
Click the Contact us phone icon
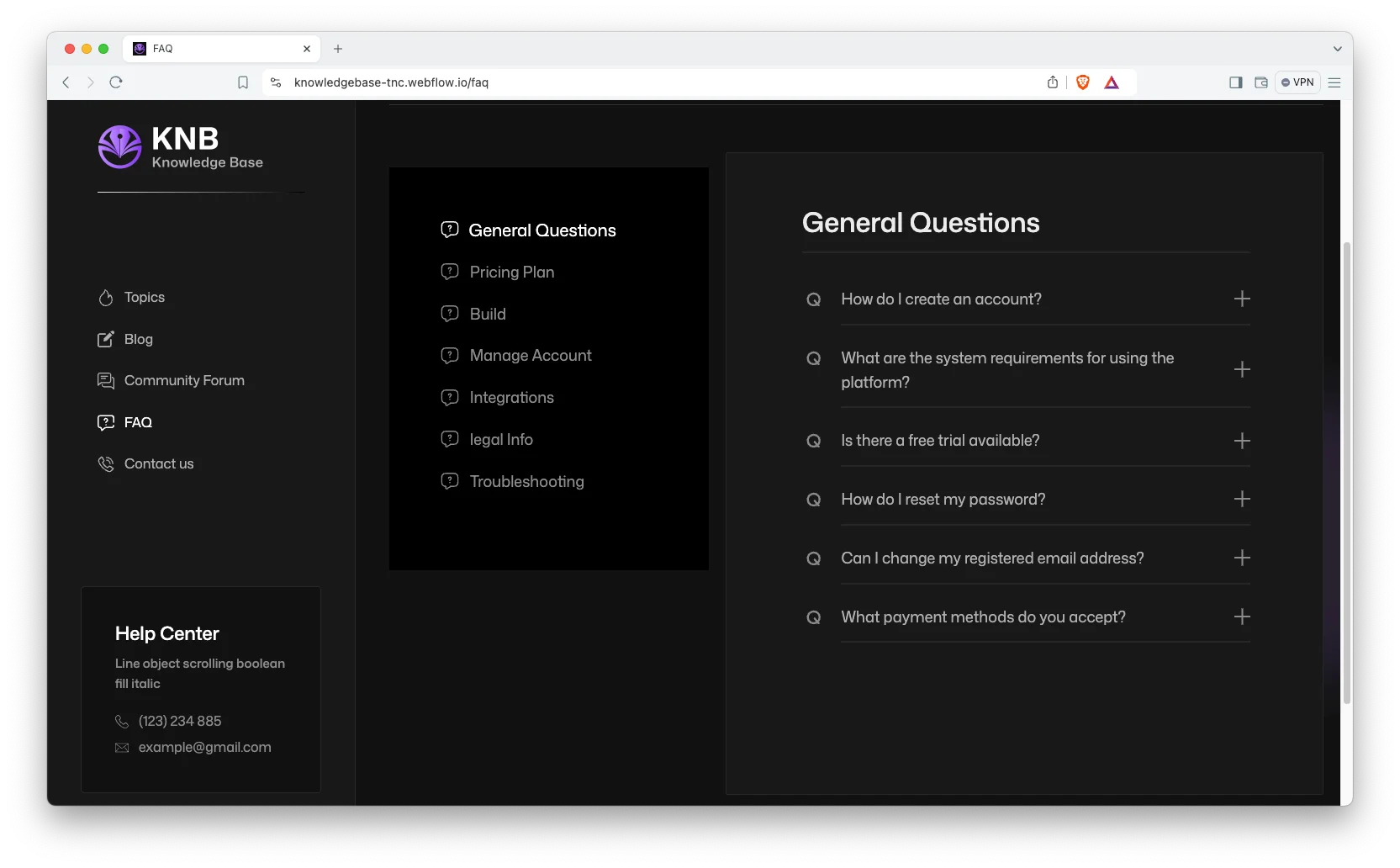tap(105, 463)
